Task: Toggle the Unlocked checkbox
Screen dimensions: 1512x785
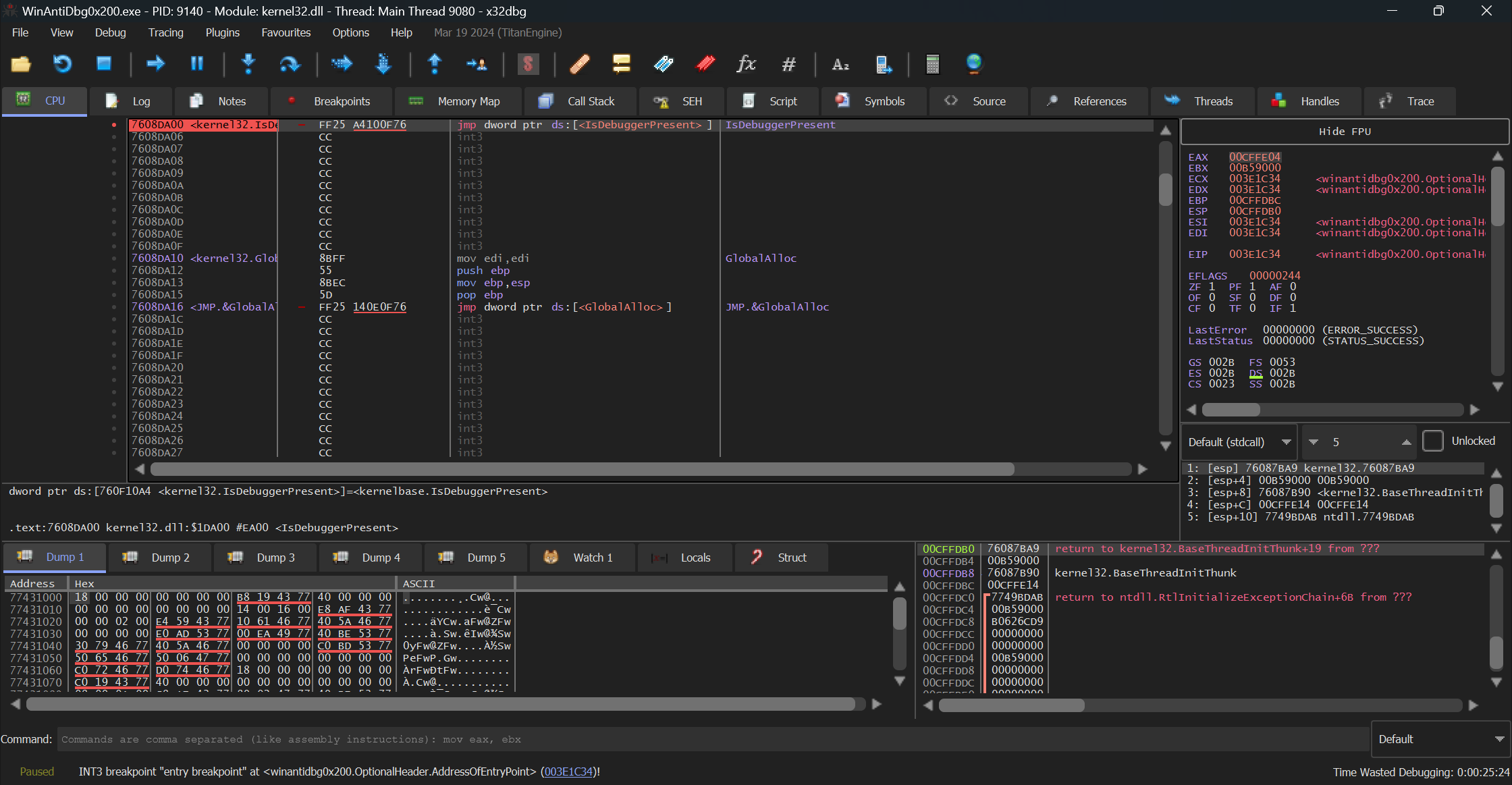Action: (1433, 441)
